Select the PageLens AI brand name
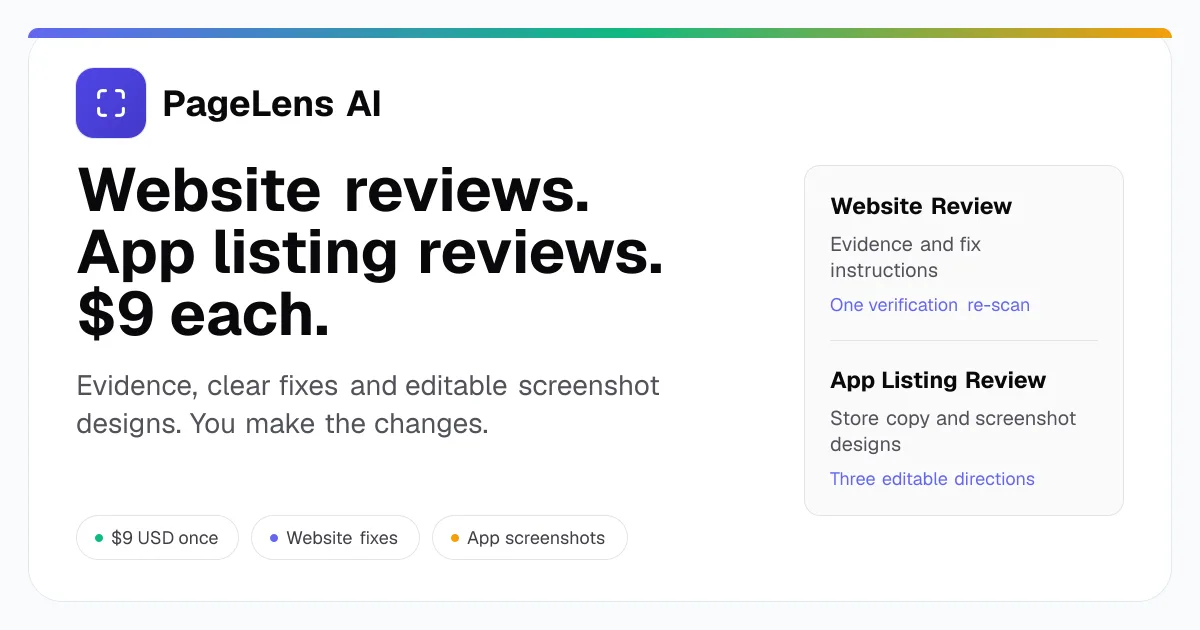 (x=272, y=104)
